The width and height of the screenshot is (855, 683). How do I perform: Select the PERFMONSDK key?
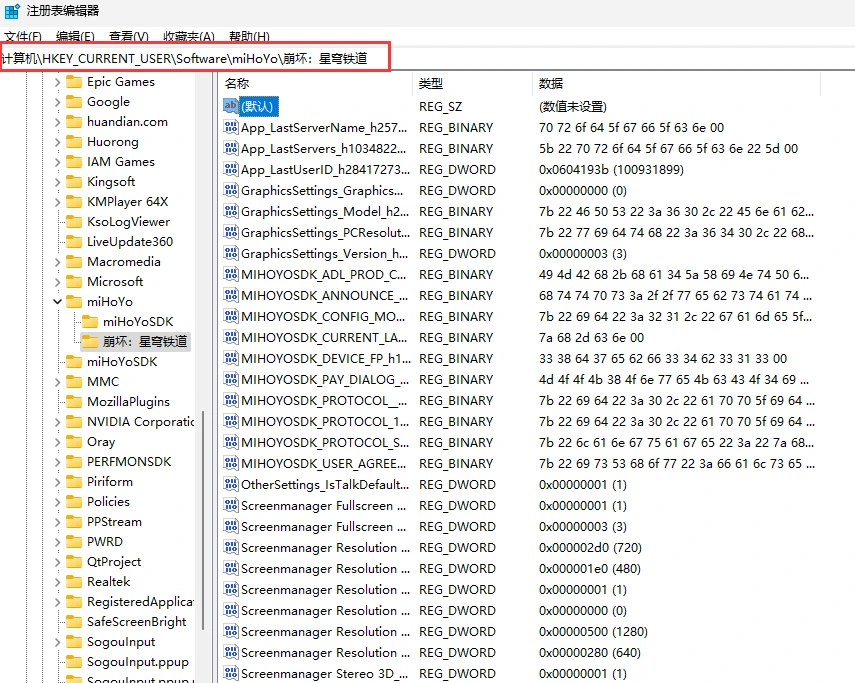point(129,462)
